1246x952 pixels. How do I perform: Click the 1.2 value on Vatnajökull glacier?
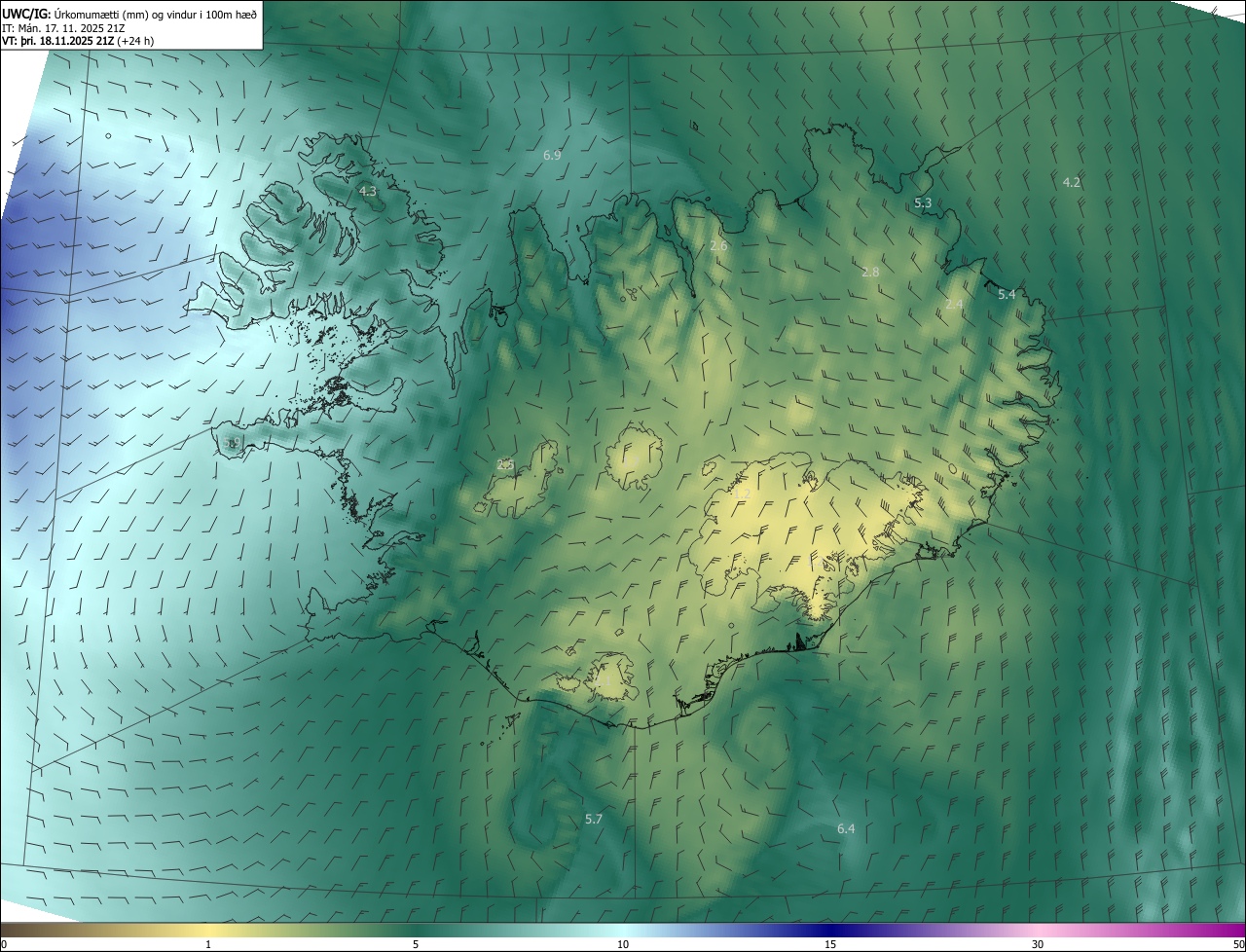tap(742, 494)
